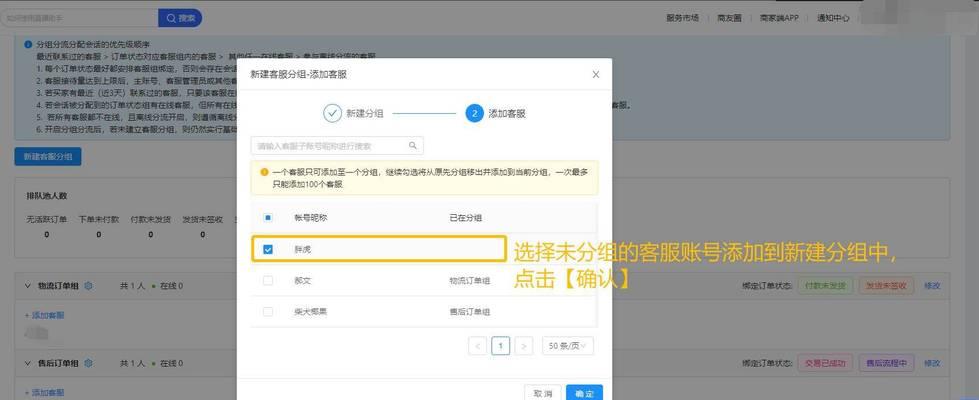Click the 郝文 account name
The height and width of the screenshot is (400, 979).
click(303, 281)
